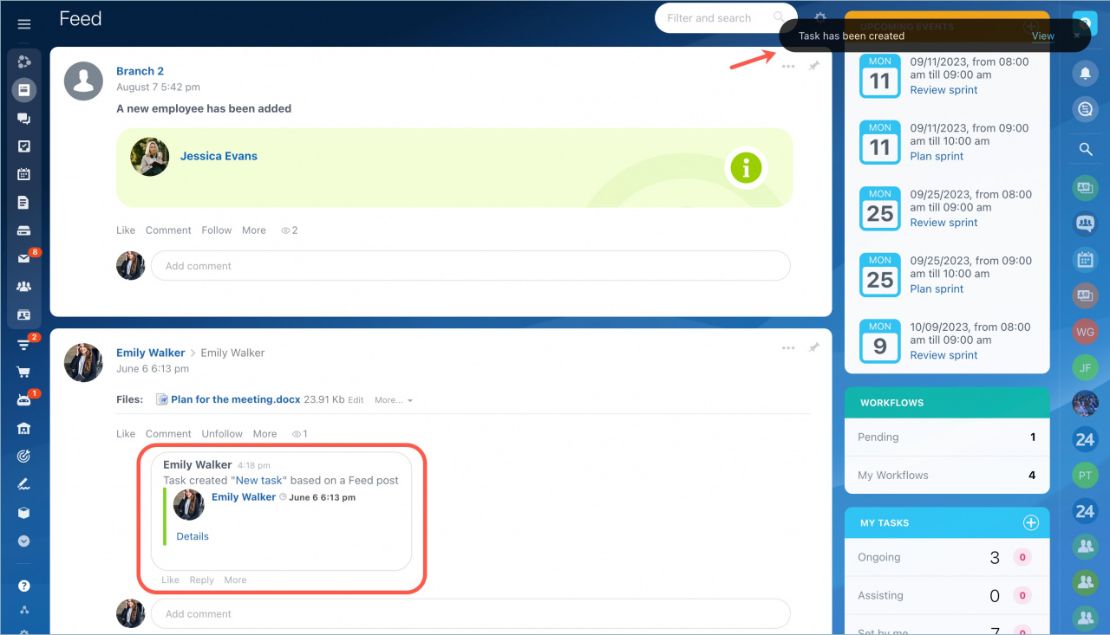
Task: Open the shopping cart icon in left sidebar
Action: tap(23, 372)
